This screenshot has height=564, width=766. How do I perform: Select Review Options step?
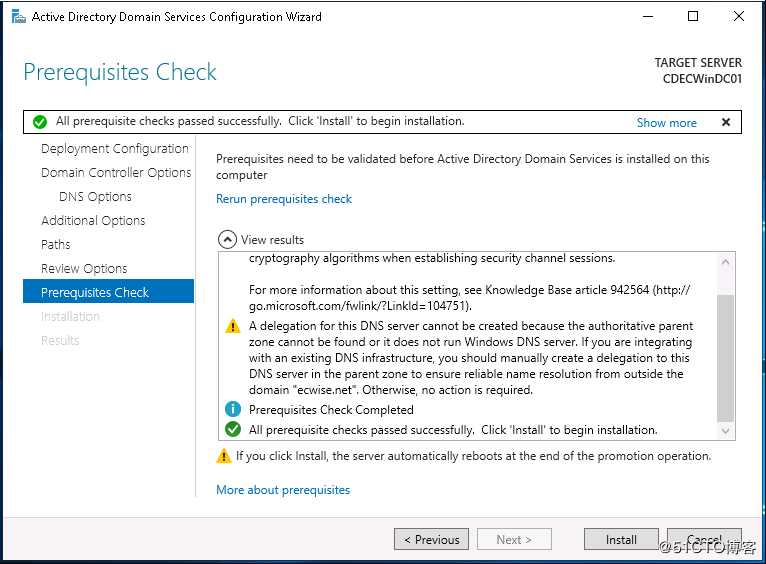(84, 268)
